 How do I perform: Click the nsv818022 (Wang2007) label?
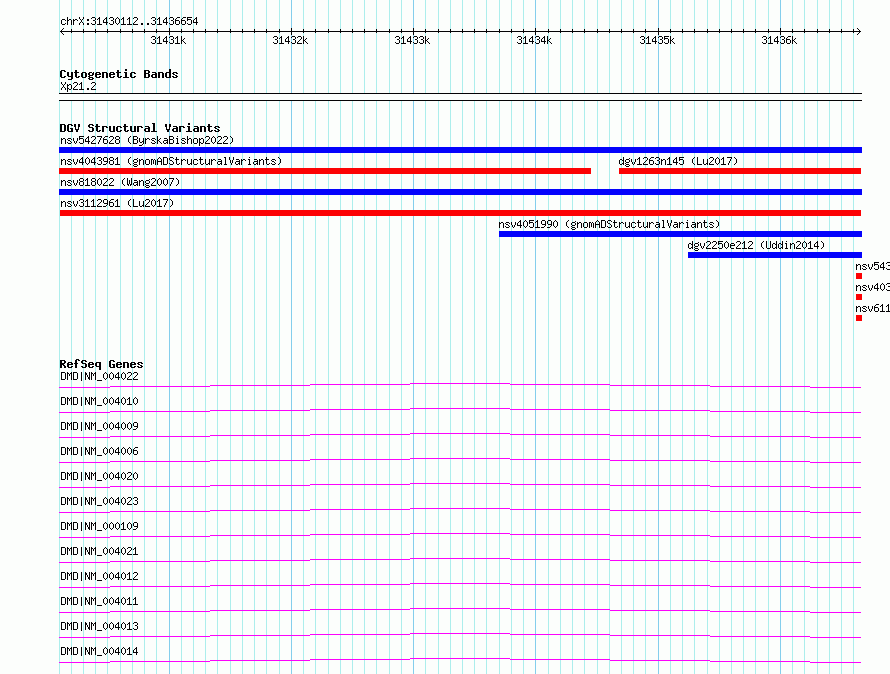[x=120, y=182]
